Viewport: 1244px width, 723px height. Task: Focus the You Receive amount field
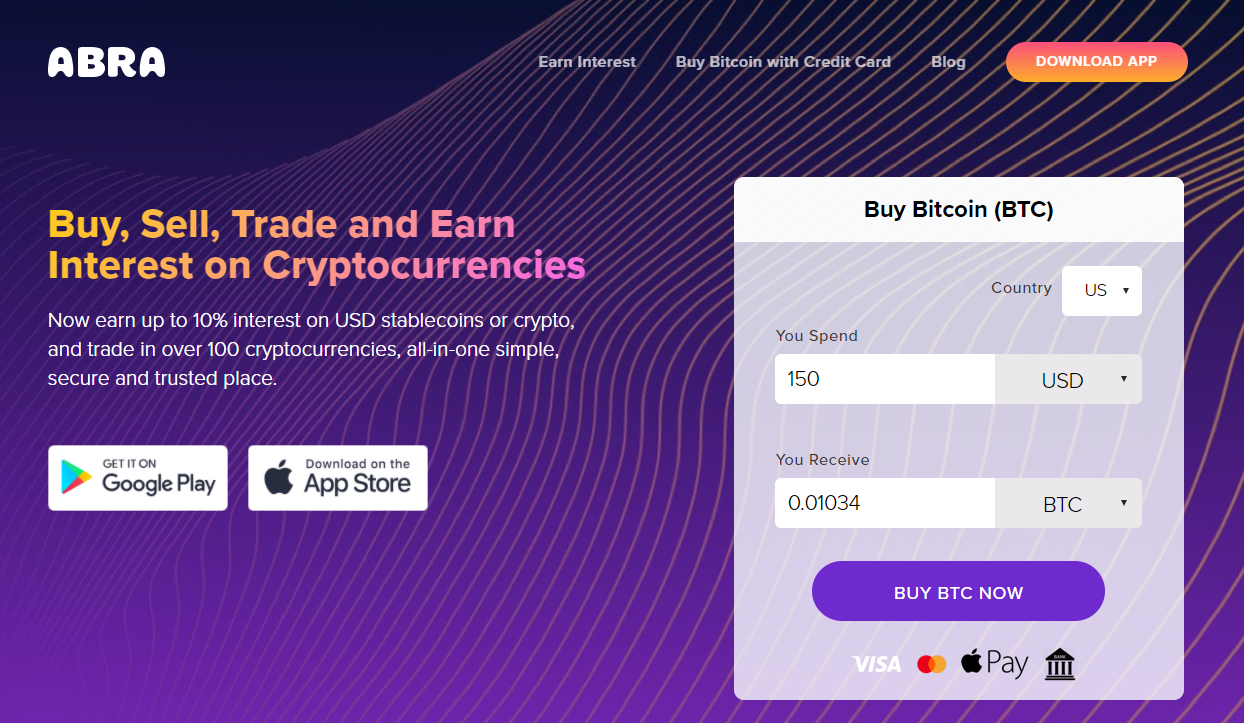click(x=885, y=503)
